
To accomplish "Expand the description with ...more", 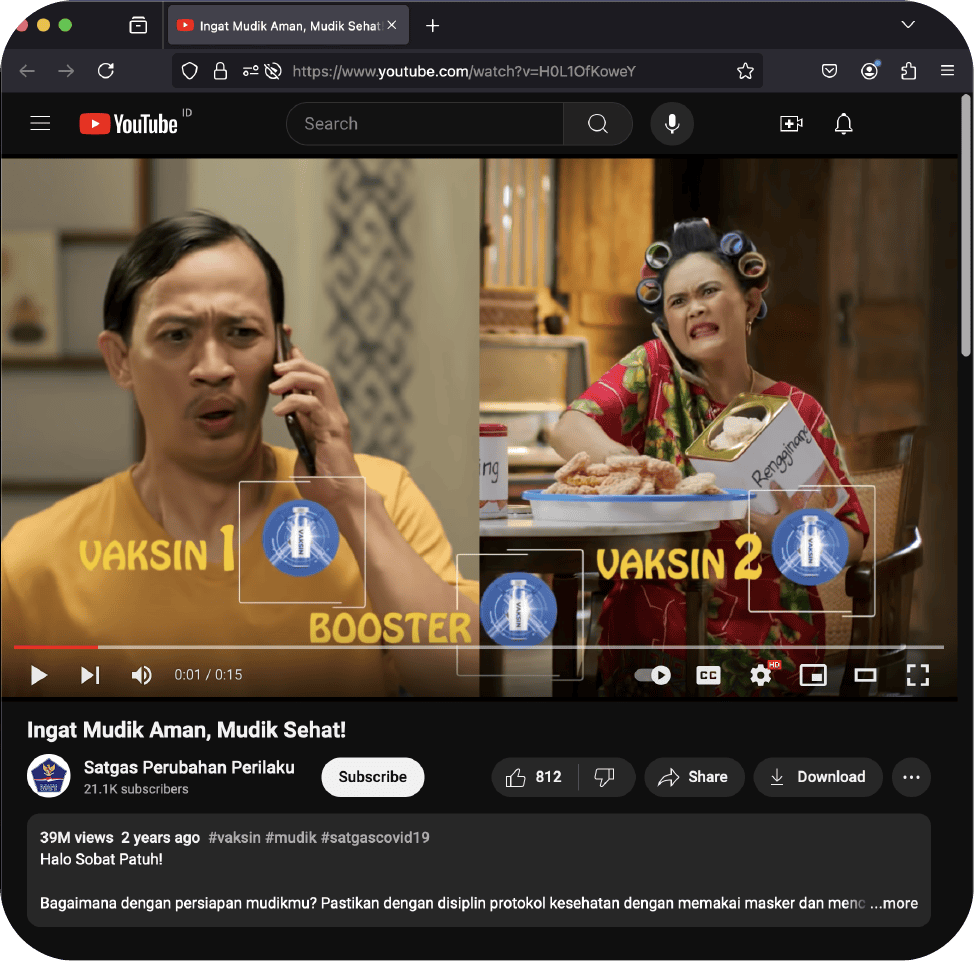I will pyautogui.click(x=893, y=903).
